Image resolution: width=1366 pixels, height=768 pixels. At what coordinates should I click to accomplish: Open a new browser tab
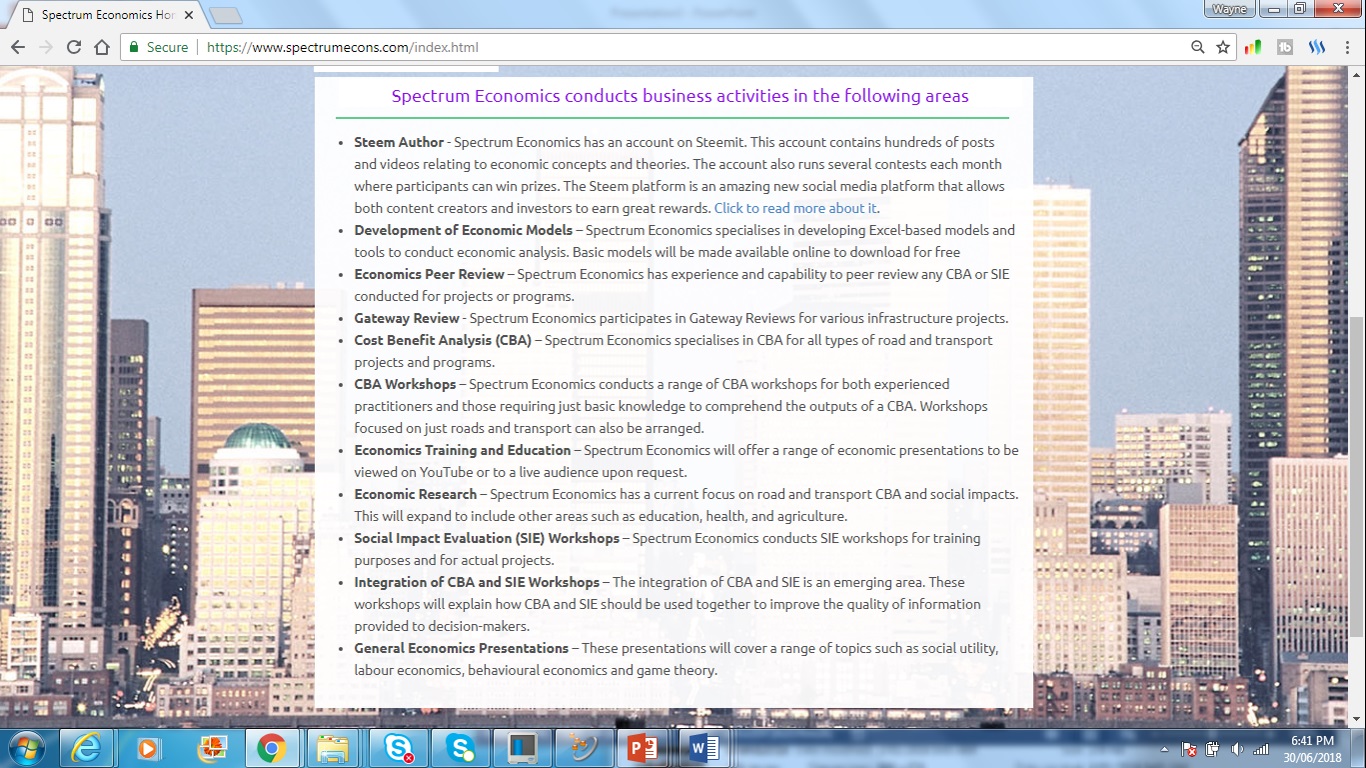(x=226, y=15)
